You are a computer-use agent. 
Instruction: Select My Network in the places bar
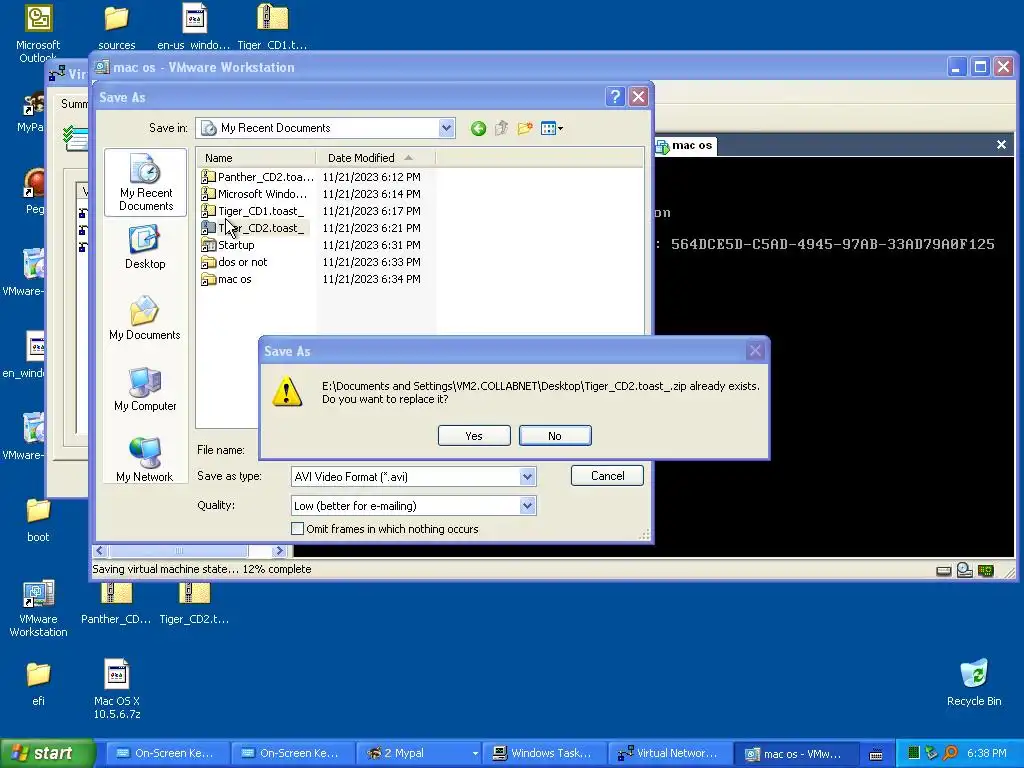click(145, 460)
